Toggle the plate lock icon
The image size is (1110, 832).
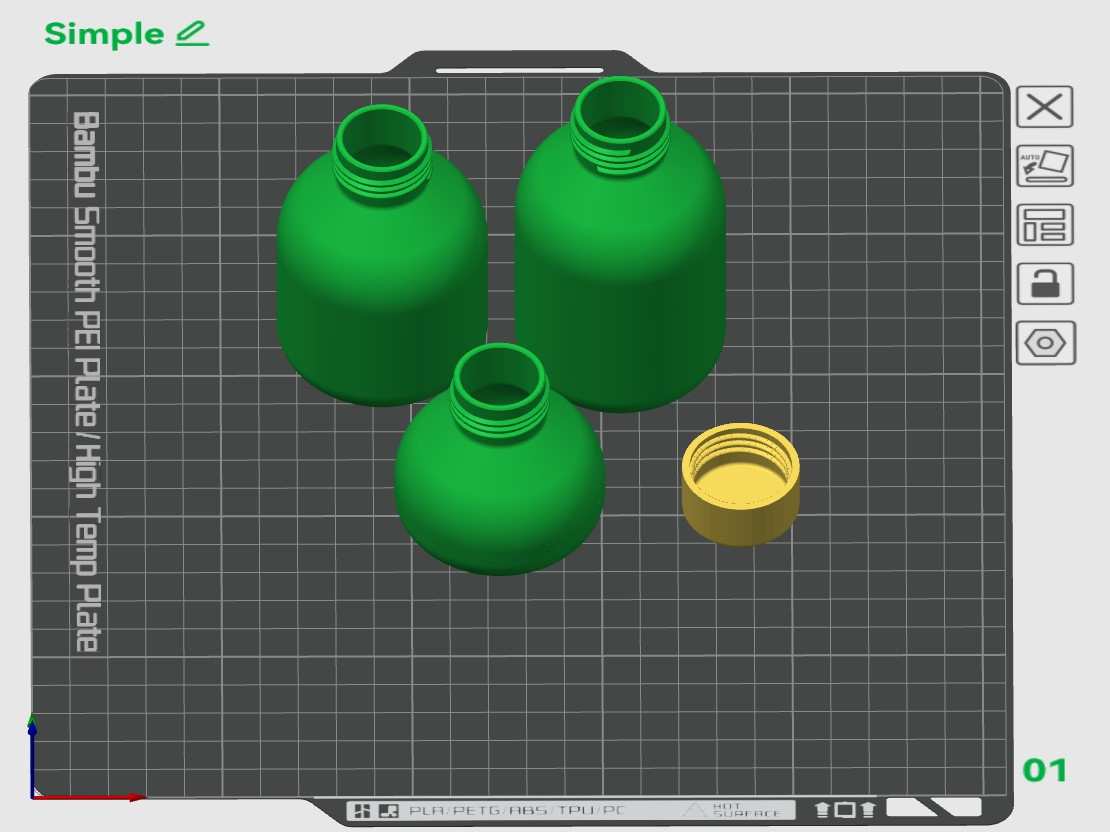pyautogui.click(x=1045, y=284)
